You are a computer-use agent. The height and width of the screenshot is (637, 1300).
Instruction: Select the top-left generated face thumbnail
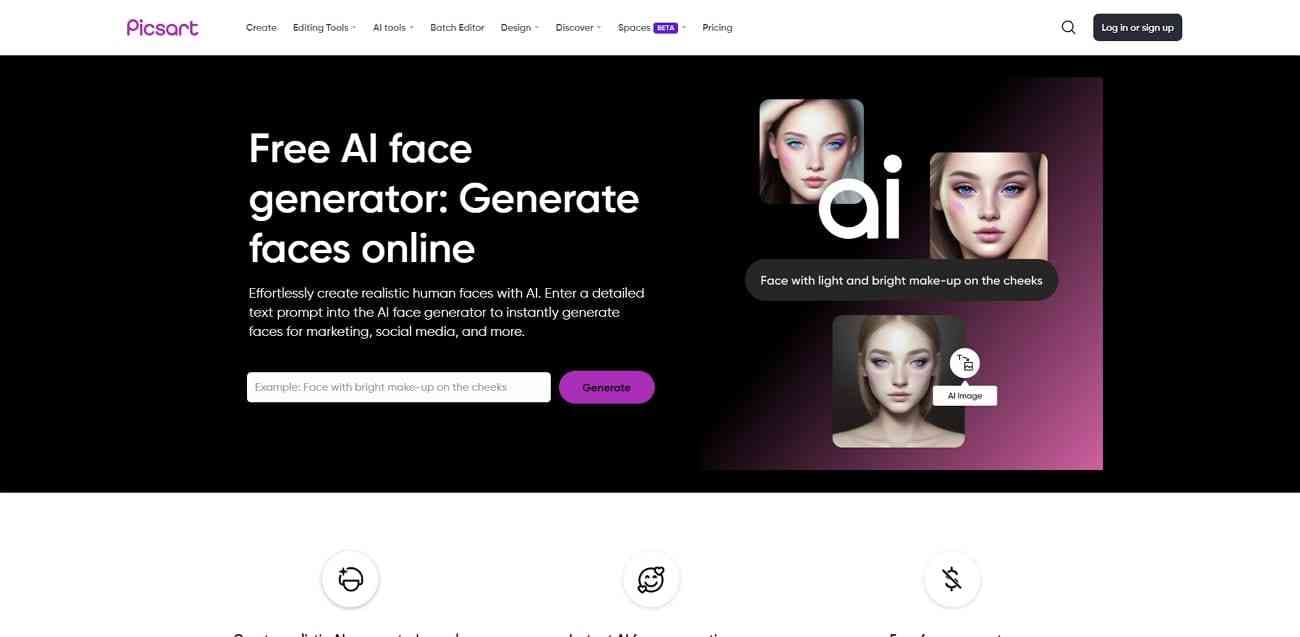tap(811, 151)
